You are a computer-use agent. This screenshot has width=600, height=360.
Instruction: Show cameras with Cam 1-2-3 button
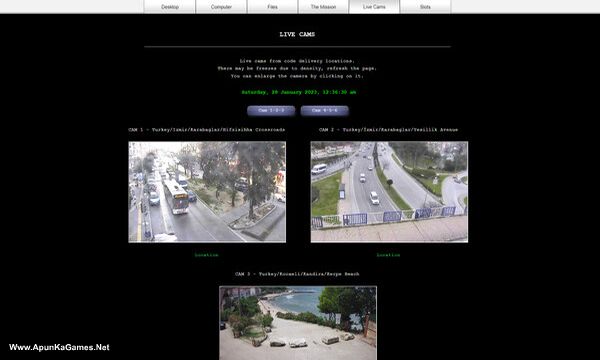[x=271, y=111]
